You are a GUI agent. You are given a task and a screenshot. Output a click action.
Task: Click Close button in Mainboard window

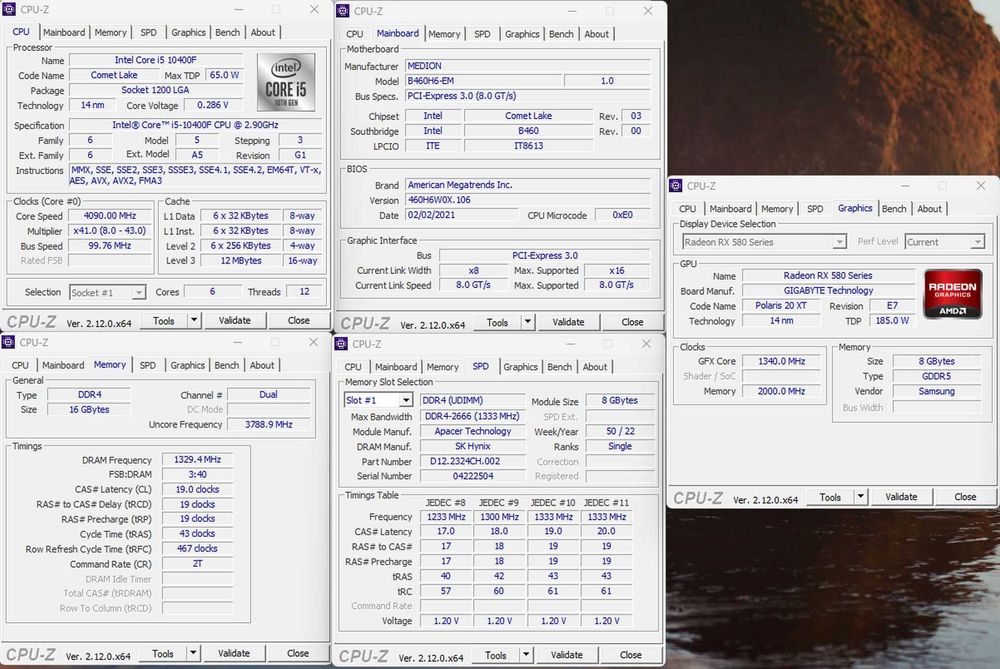(632, 322)
